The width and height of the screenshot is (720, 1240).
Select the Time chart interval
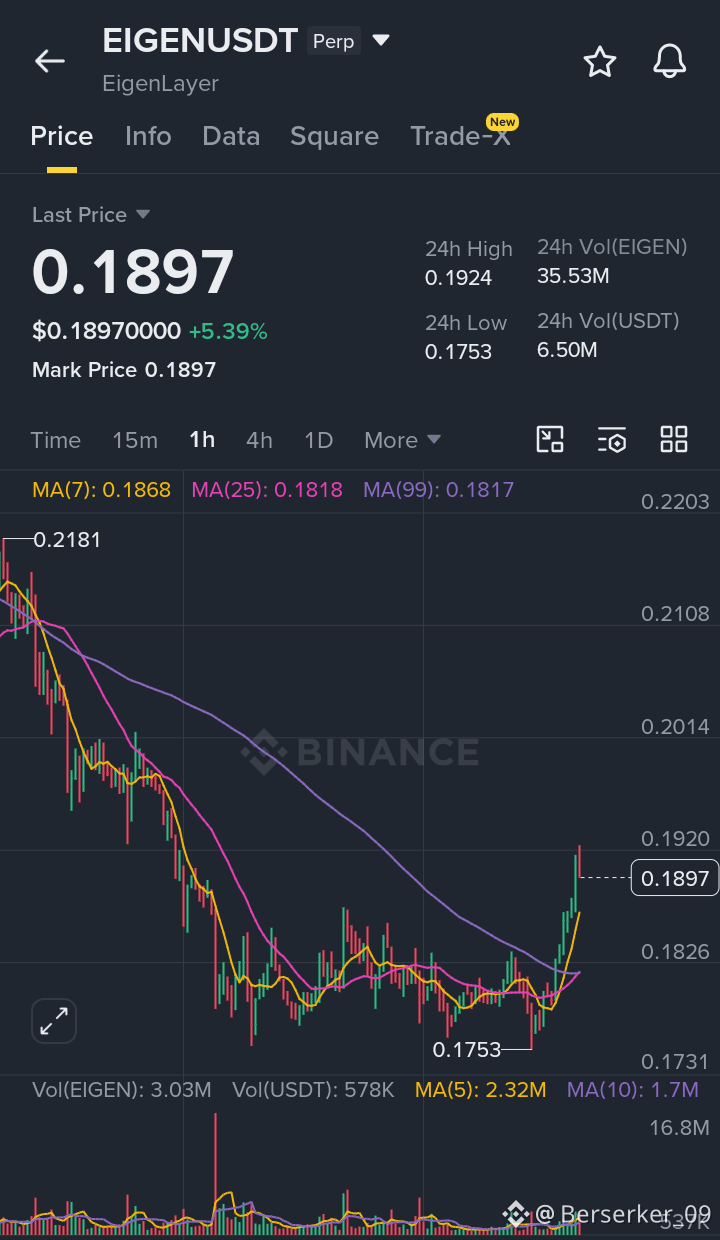pyautogui.click(x=56, y=440)
